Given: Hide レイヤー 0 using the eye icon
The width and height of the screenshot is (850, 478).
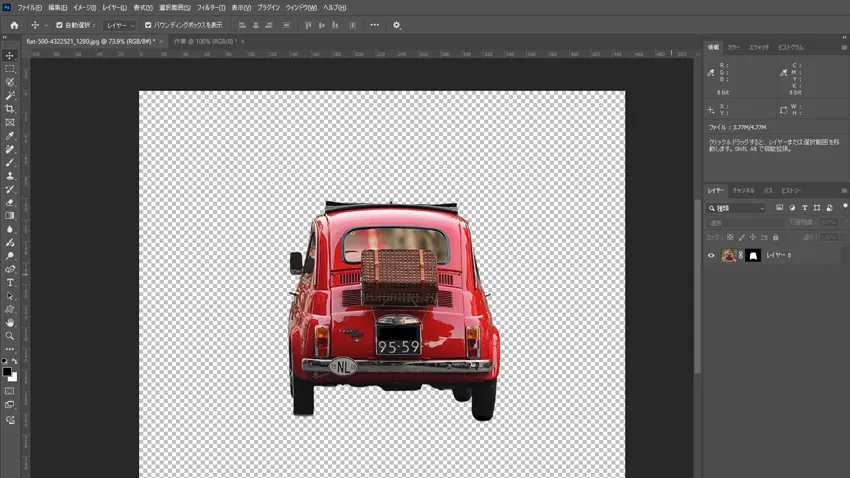Looking at the screenshot, I should [x=711, y=256].
